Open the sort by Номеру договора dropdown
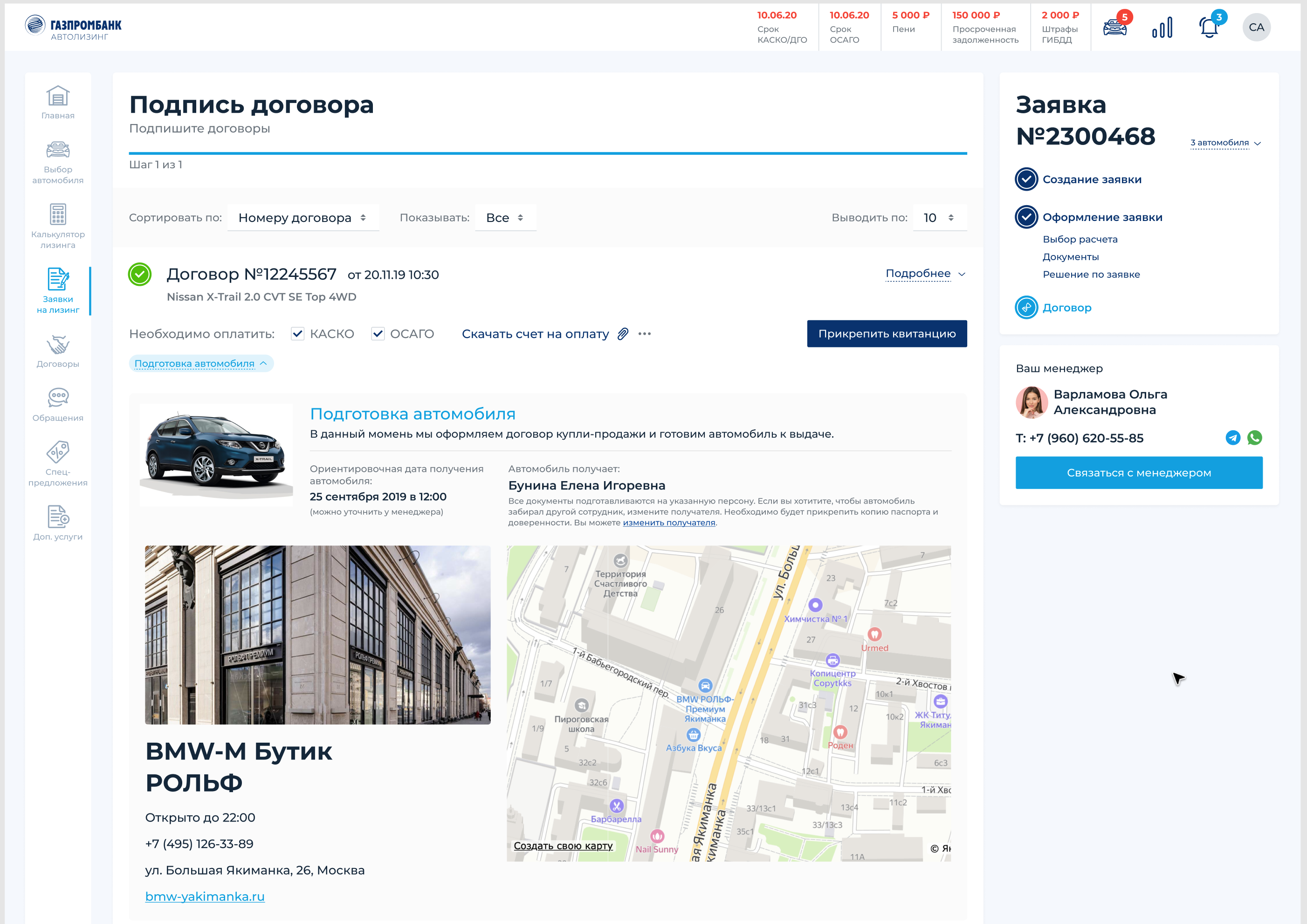This screenshot has height=924, width=1307. click(303, 218)
